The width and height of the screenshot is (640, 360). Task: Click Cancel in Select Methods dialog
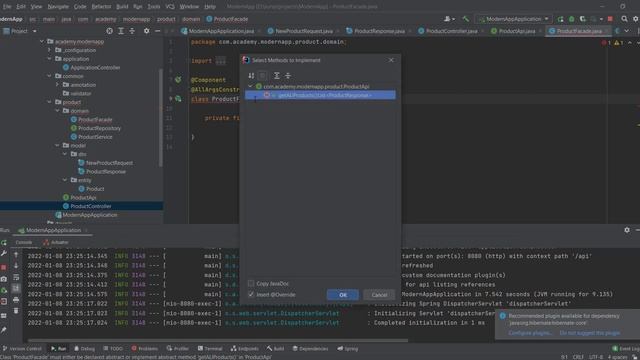(379, 295)
